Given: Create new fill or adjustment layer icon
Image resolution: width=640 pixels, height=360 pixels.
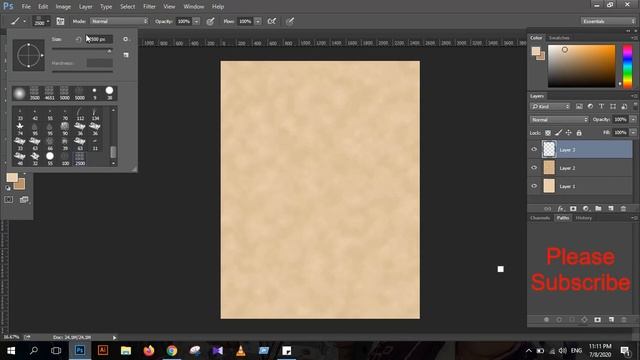Looking at the screenshot, I should pyautogui.click(x=586, y=209).
